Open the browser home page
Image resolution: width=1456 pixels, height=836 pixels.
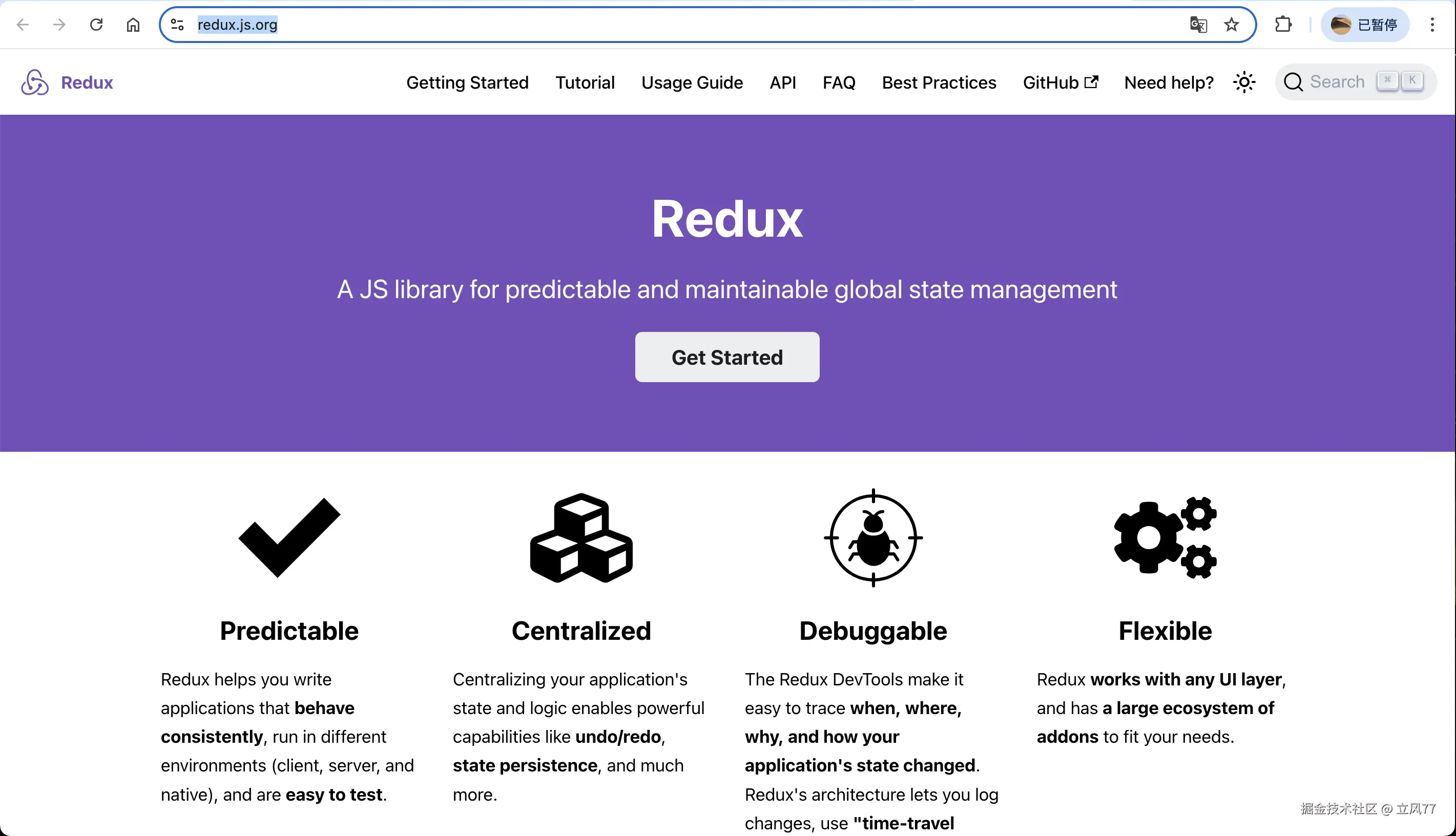pyautogui.click(x=133, y=25)
